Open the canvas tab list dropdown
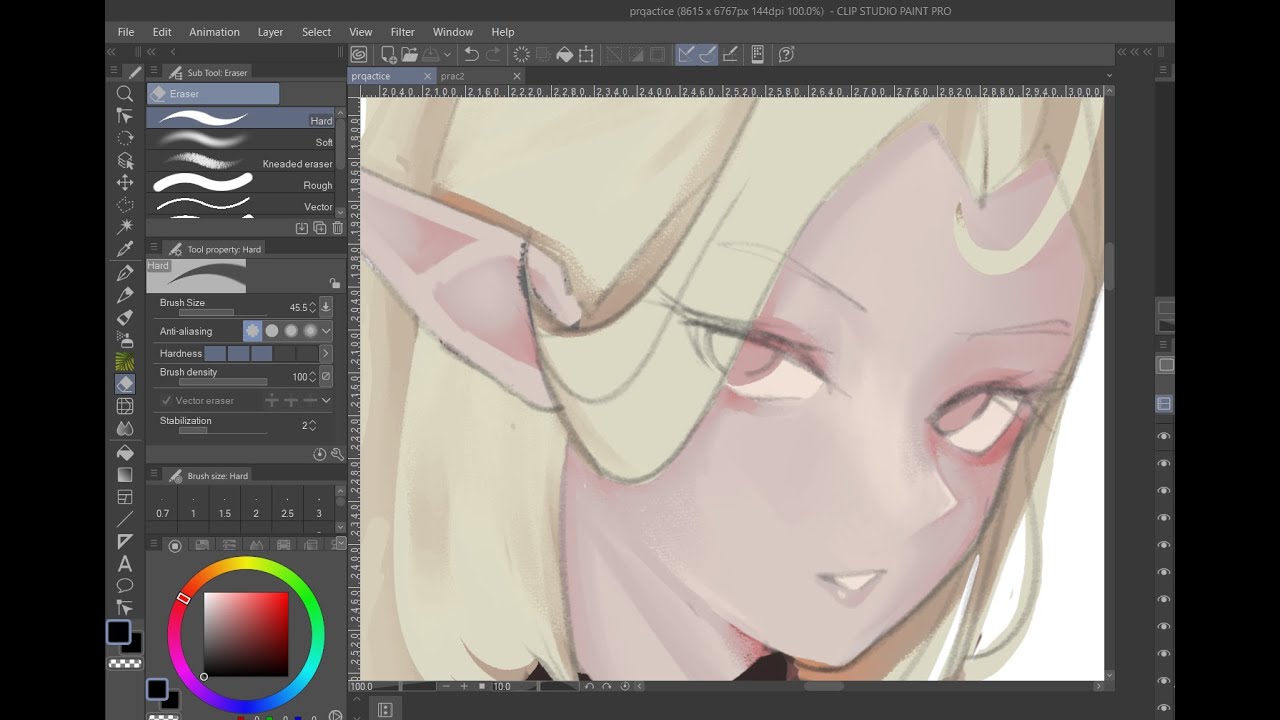Viewport: 1280px width, 720px height. (x=1109, y=76)
